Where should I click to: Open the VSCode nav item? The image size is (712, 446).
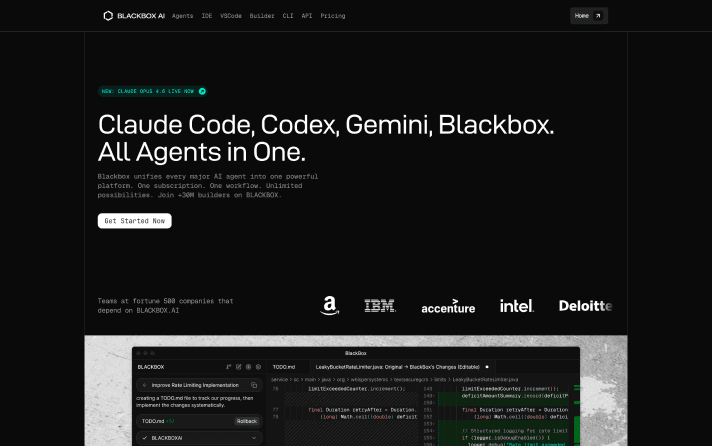(231, 16)
